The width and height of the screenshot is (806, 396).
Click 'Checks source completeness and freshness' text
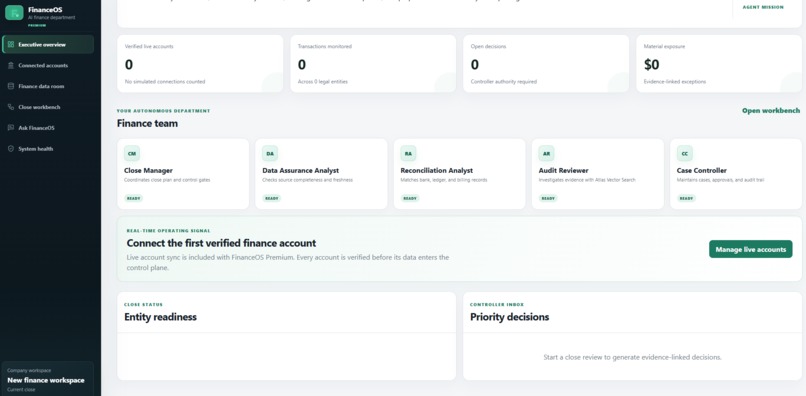click(x=307, y=180)
